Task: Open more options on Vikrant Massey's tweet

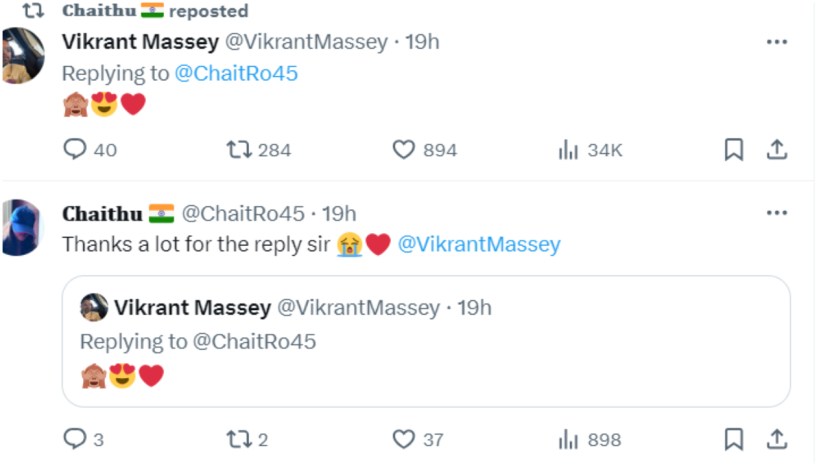Action: click(776, 42)
